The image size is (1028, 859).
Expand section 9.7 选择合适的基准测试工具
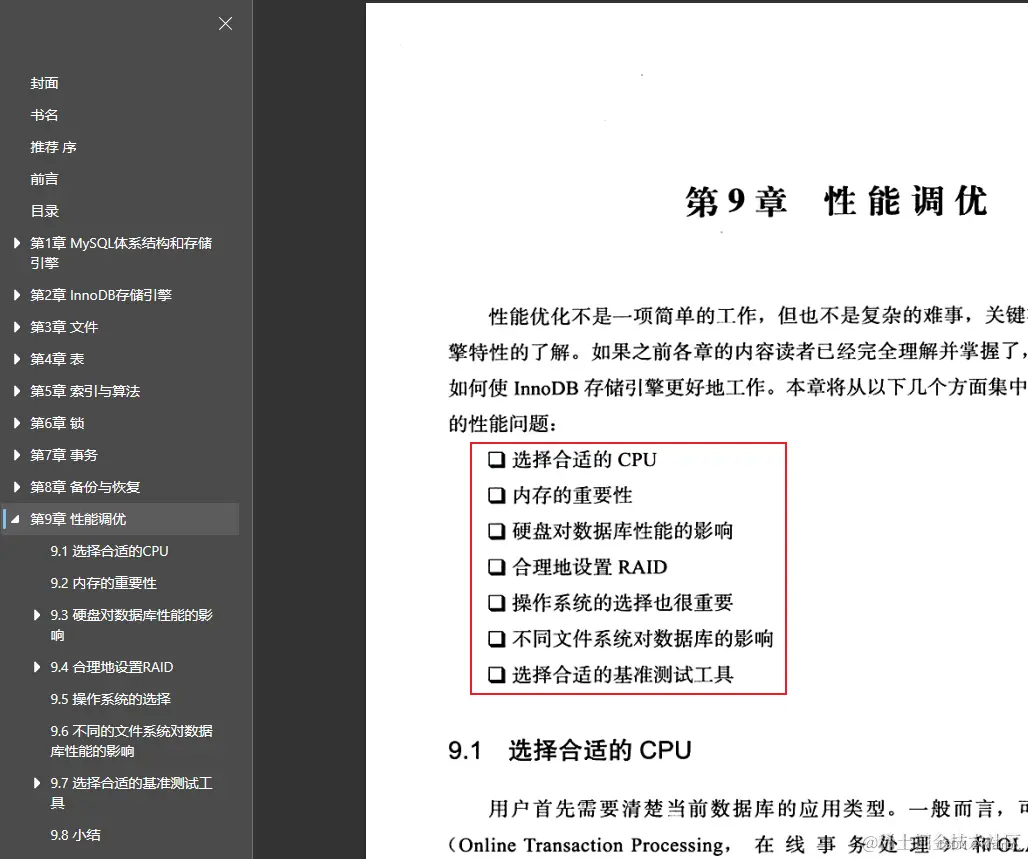click(x=37, y=783)
